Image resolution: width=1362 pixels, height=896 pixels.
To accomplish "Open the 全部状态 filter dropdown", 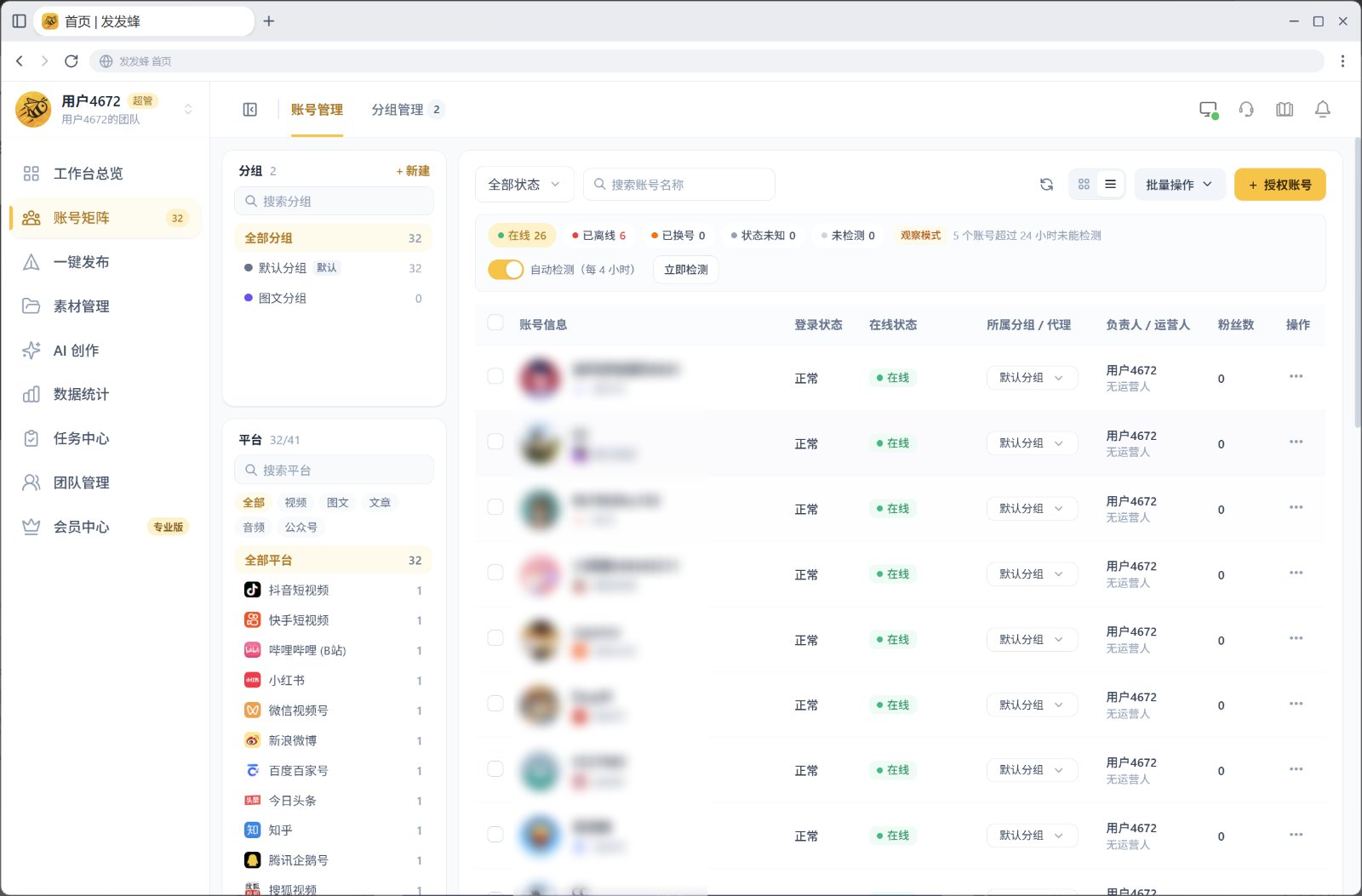I will coord(524,185).
